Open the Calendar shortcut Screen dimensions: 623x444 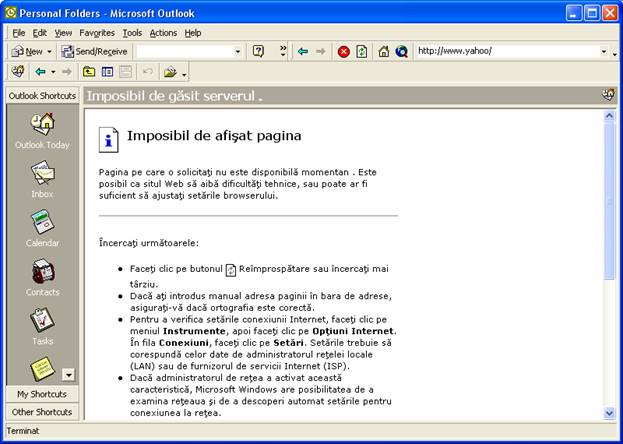click(42, 228)
